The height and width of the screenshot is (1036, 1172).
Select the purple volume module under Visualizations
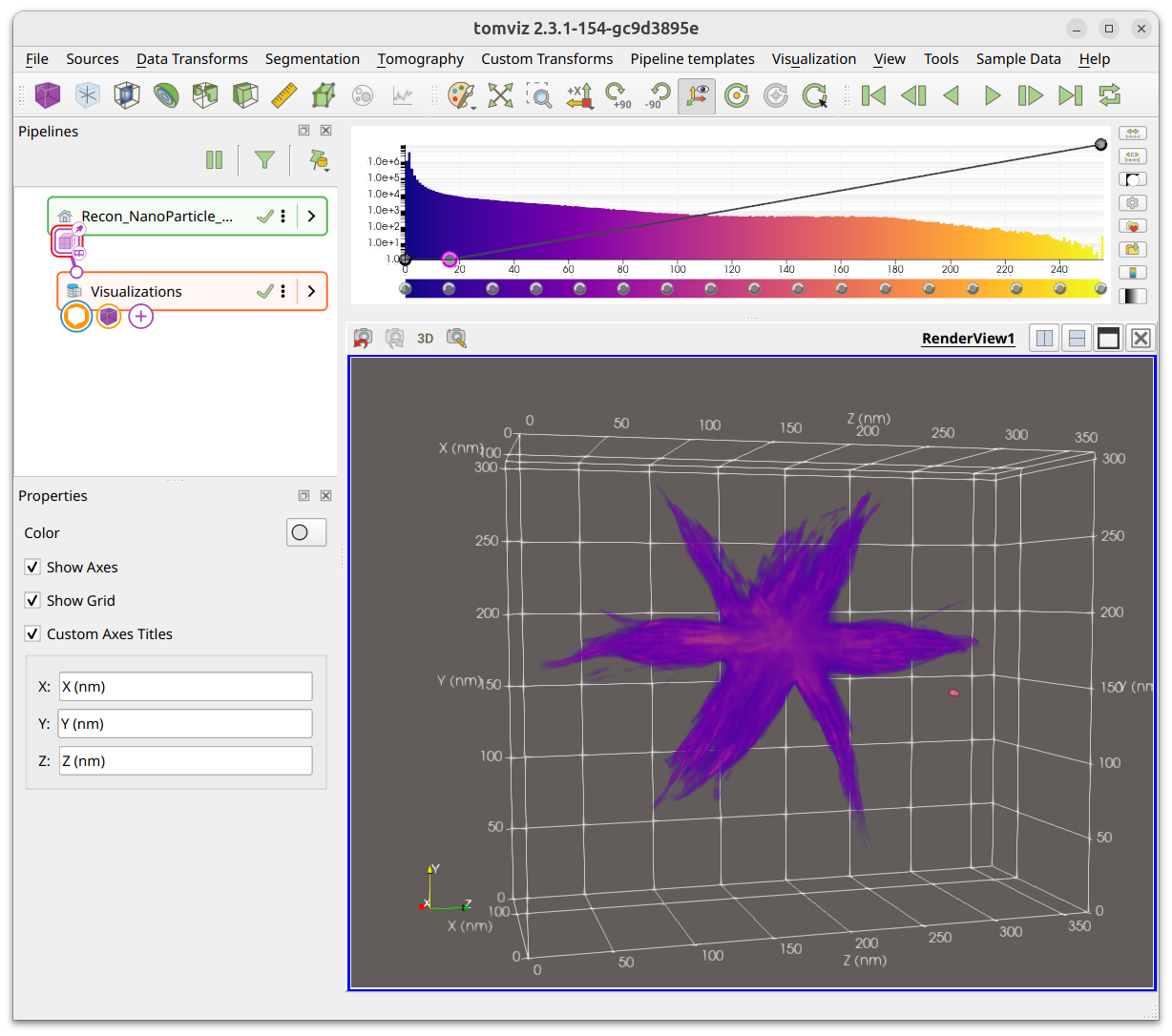click(110, 316)
